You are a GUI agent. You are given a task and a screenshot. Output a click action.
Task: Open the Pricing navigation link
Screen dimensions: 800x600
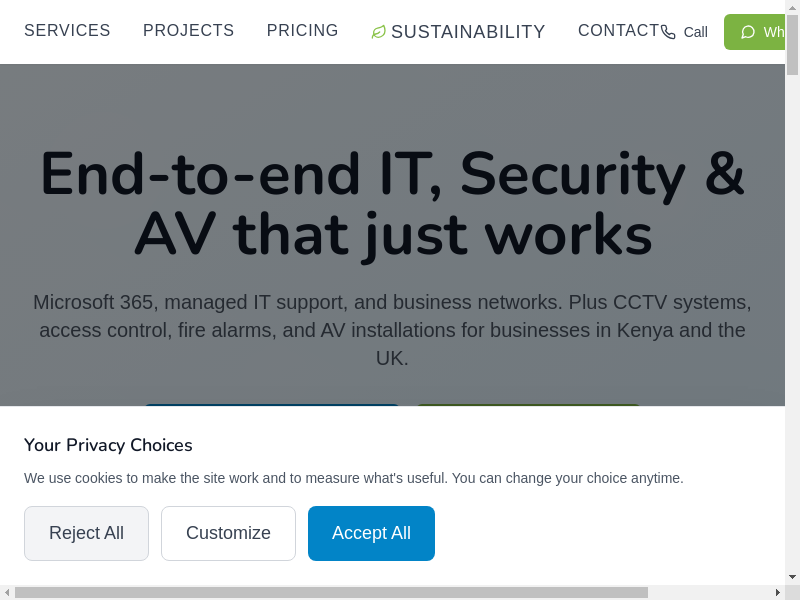tap(302, 31)
